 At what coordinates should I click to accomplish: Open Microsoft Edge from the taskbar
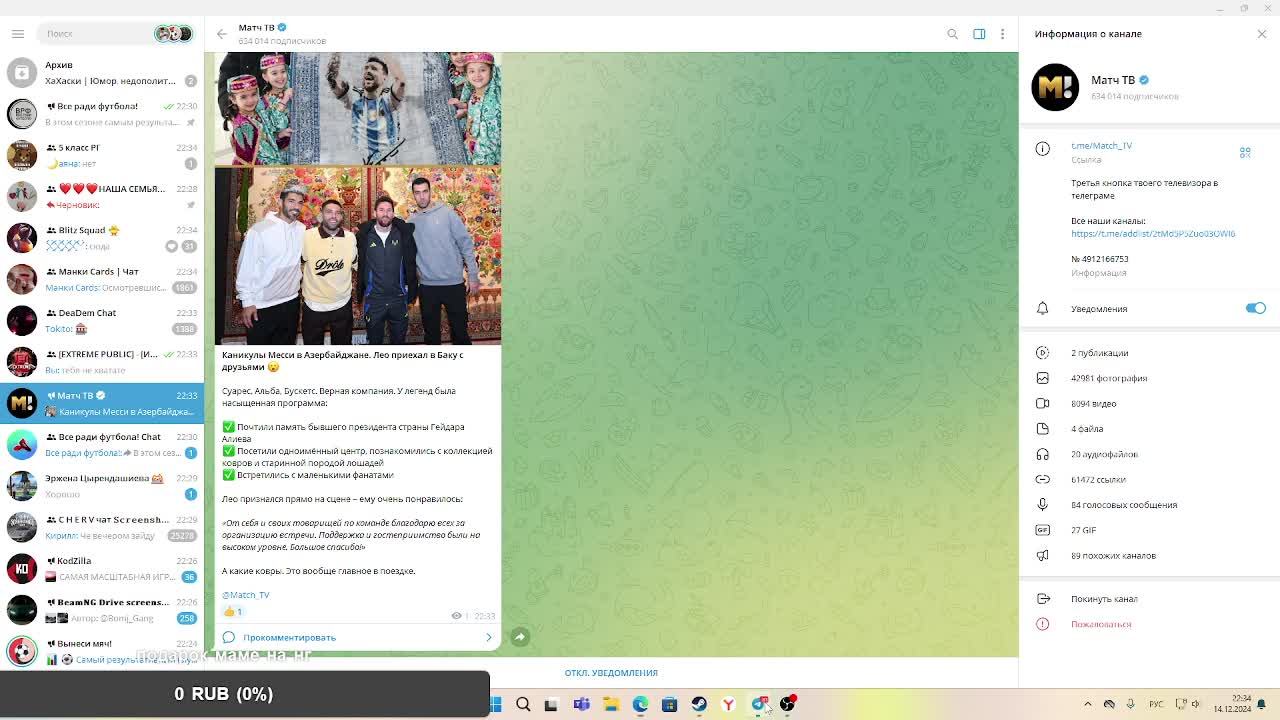pyautogui.click(x=640, y=704)
